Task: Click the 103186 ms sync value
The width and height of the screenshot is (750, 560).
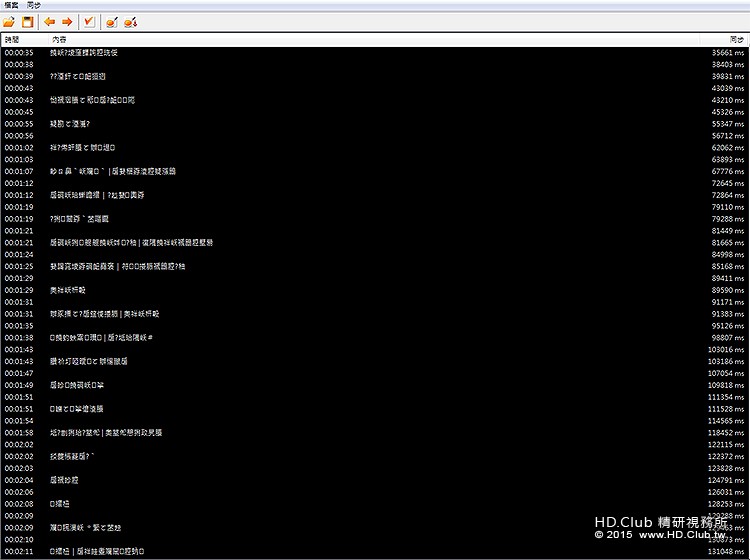Action: tap(726, 362)
